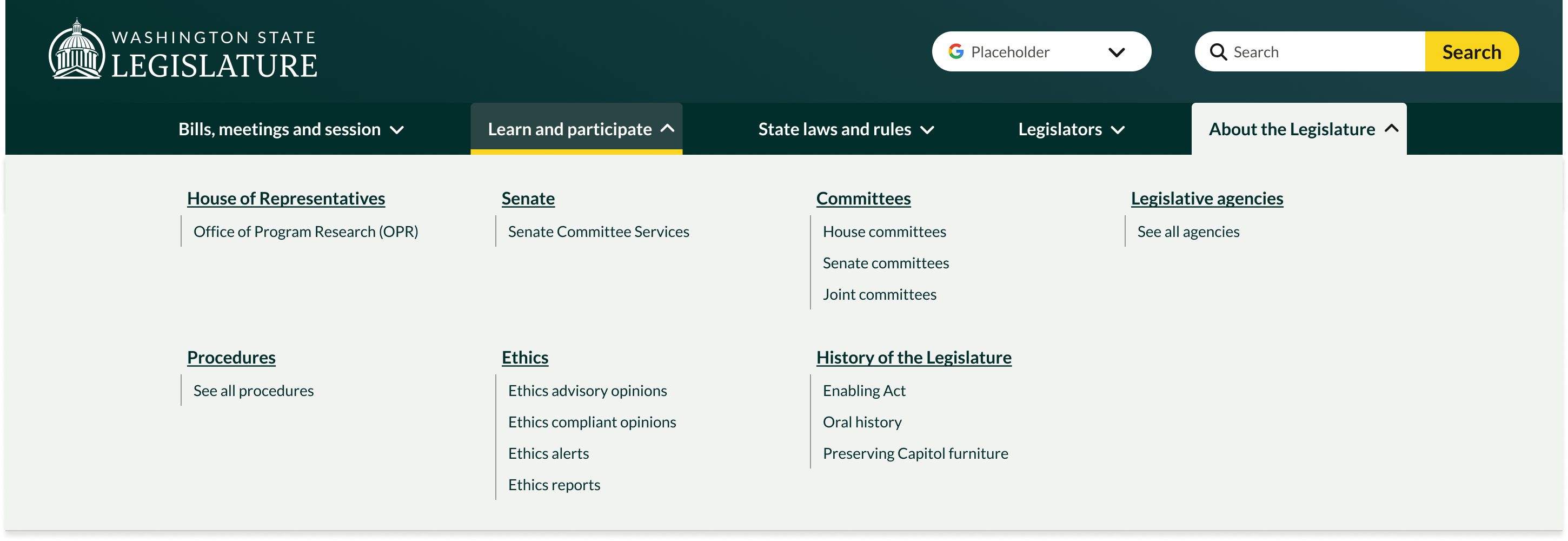The image size is (1568, 541).
Task: View Ethics advisory opinions
Action: pyautogui.click(x=587, y=391)
